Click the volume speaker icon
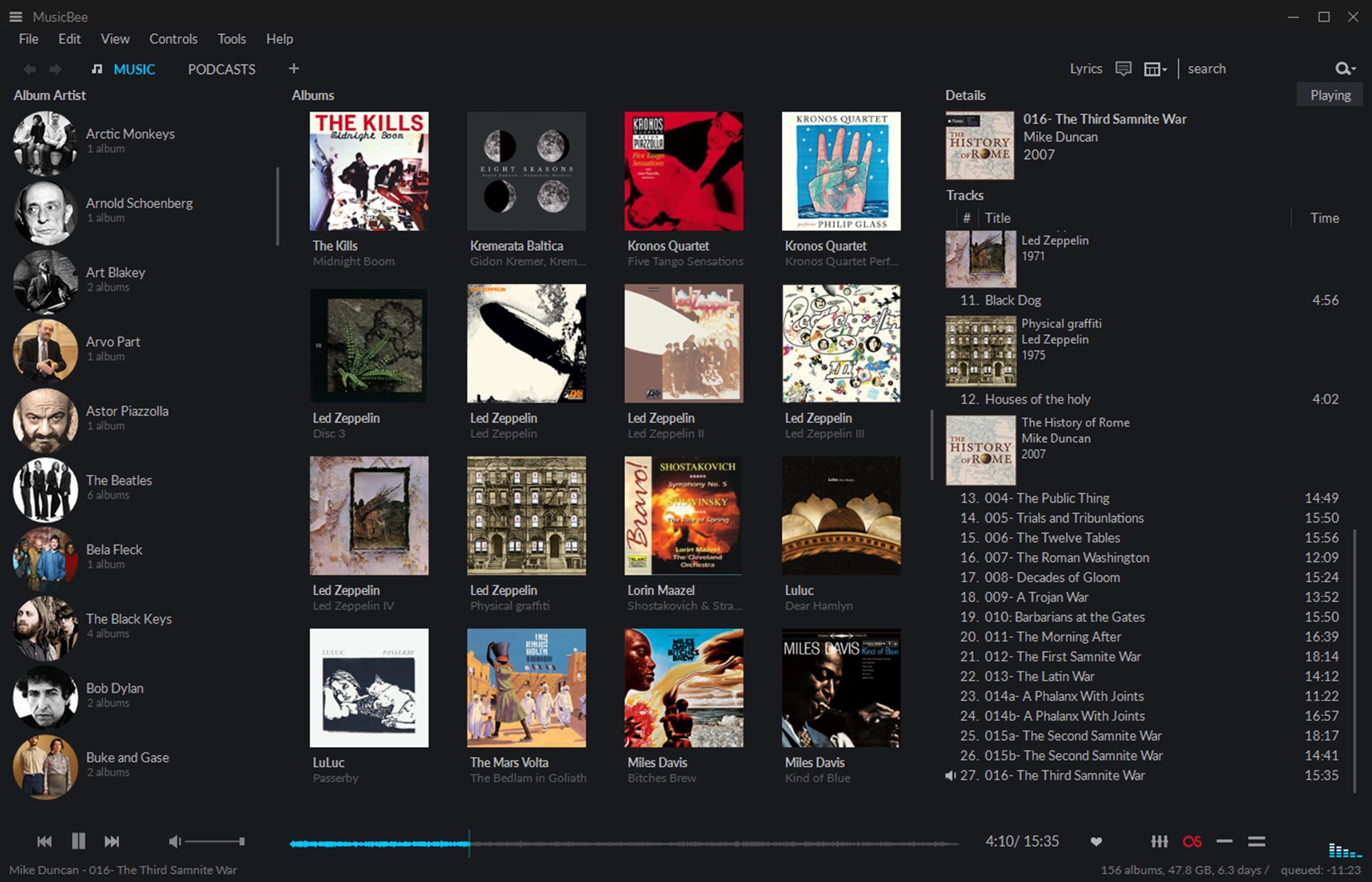This screenshot has width=1372, height=882. pyautogui.click(x=174, y=841)
